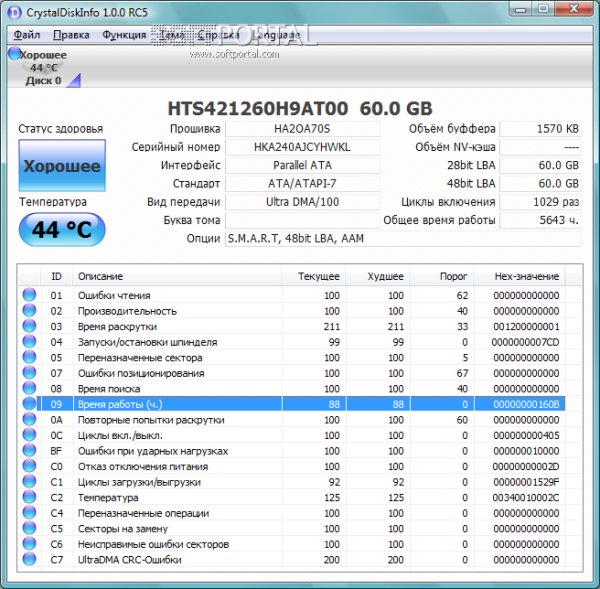Click status orb for 01 Ошибки чтения

pyautogui.click(x=29, y=295)
